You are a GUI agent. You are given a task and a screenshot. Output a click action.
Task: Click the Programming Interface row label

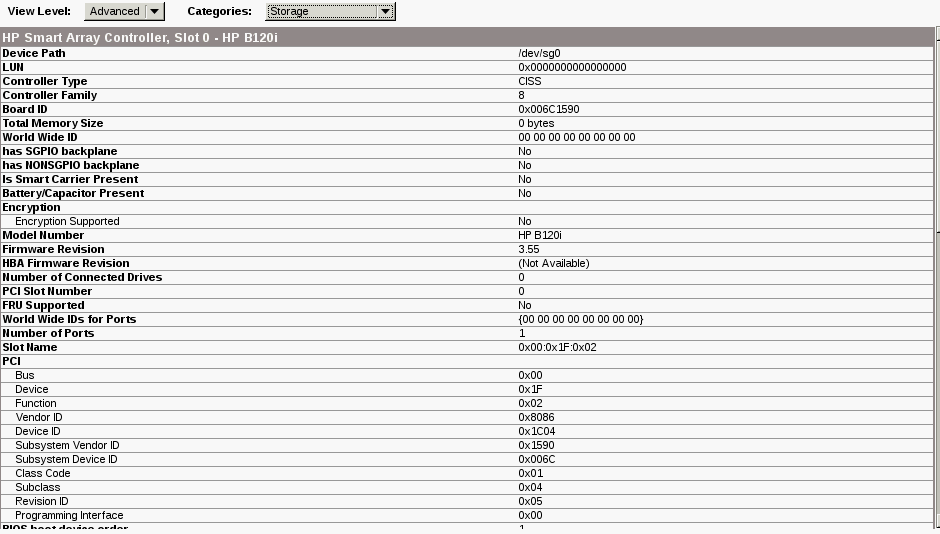69,515
